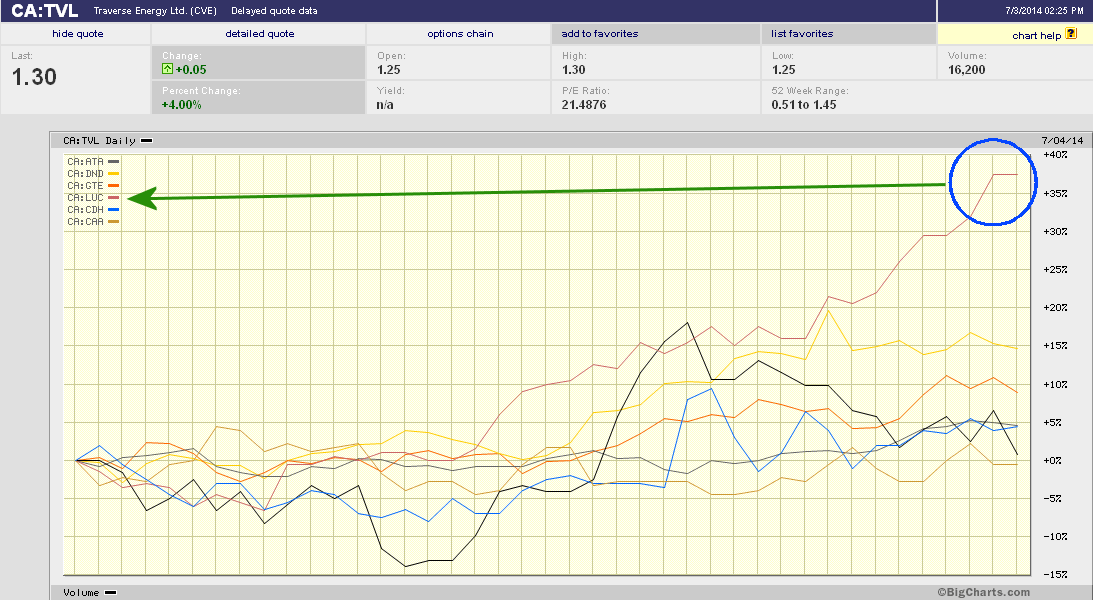Click the 52 week range 0.51 to 1.45
This screenshot has height=600, width=1093.
(x=804, y=105)
